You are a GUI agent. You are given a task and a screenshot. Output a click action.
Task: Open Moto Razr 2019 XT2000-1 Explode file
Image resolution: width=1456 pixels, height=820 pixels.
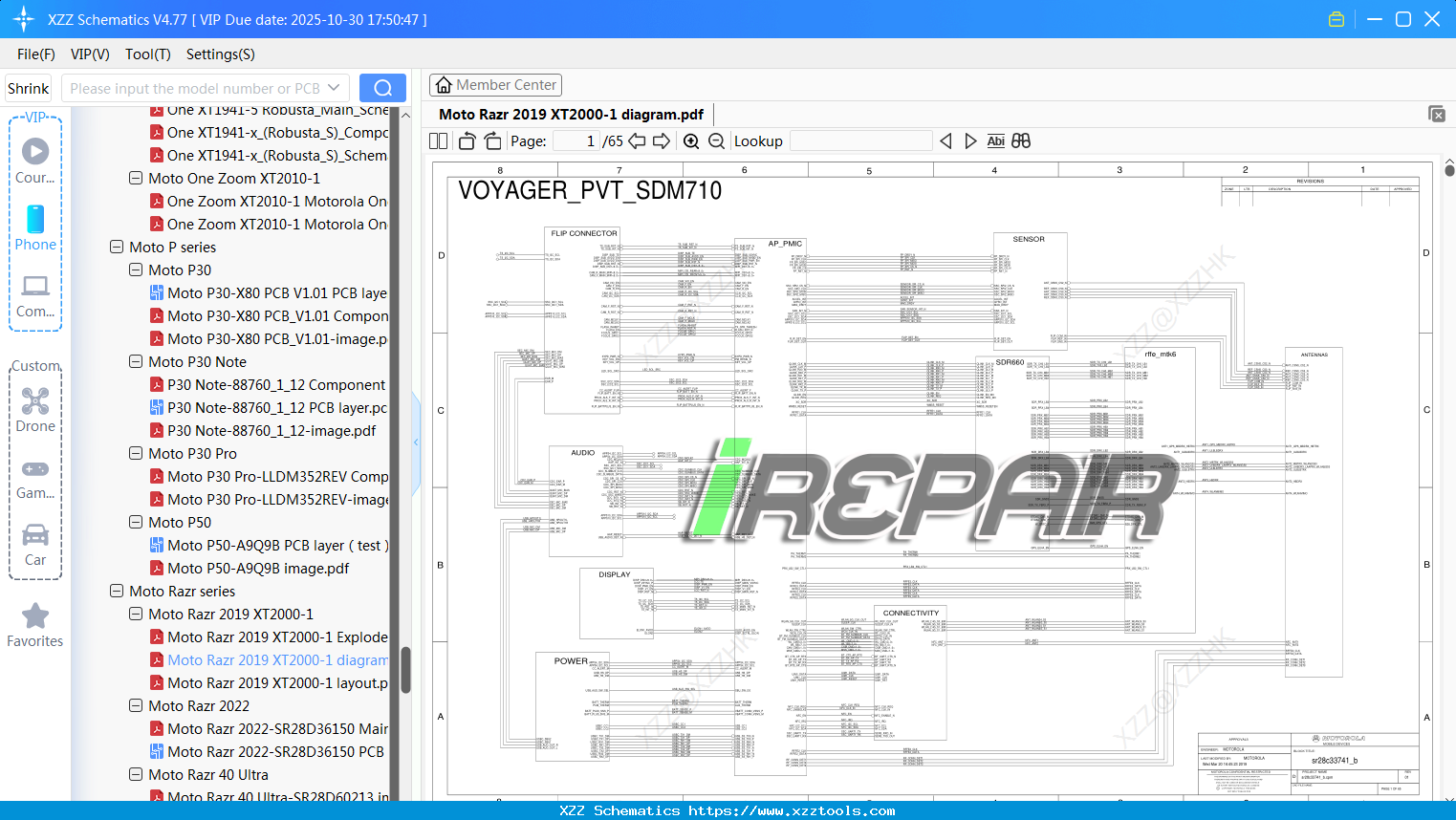click(270, 637)
